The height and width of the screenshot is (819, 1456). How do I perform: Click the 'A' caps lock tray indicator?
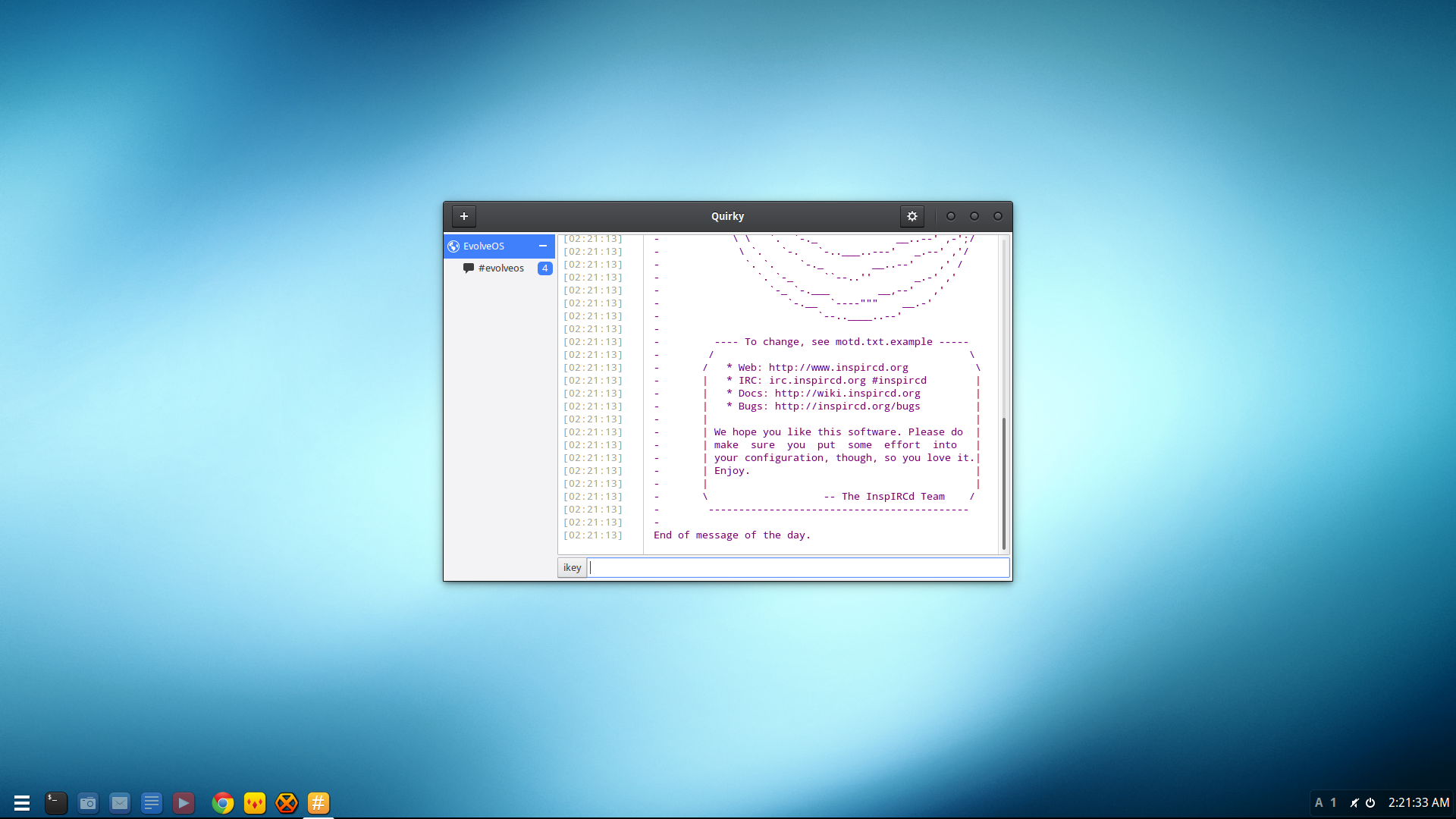(1319, 803)
